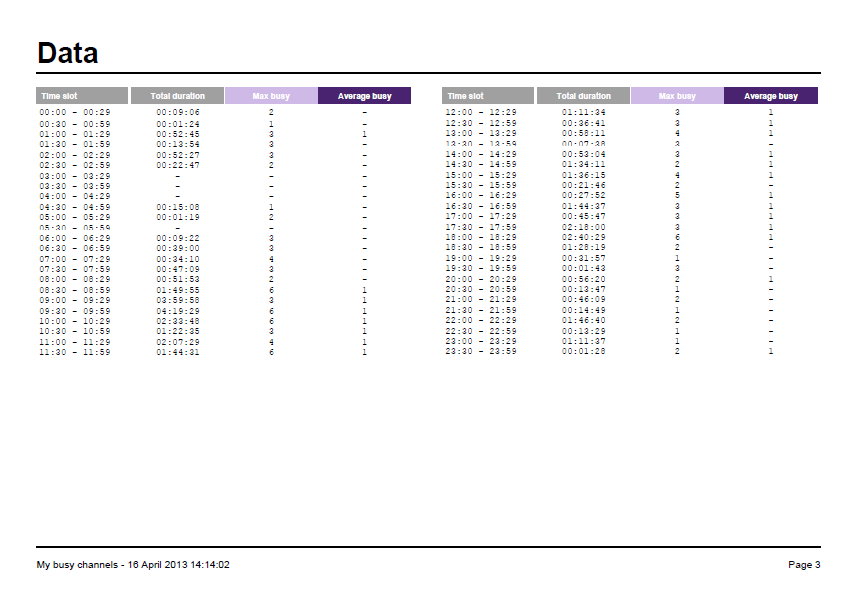
Task: Click the right table's Total duration header
Action: pos(583,96)
